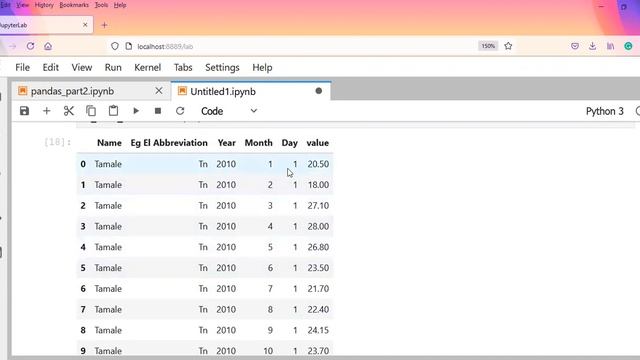Reload the page with the browser refresh icon
Viewport: 640px width, 360px height.
pos(30,46)
